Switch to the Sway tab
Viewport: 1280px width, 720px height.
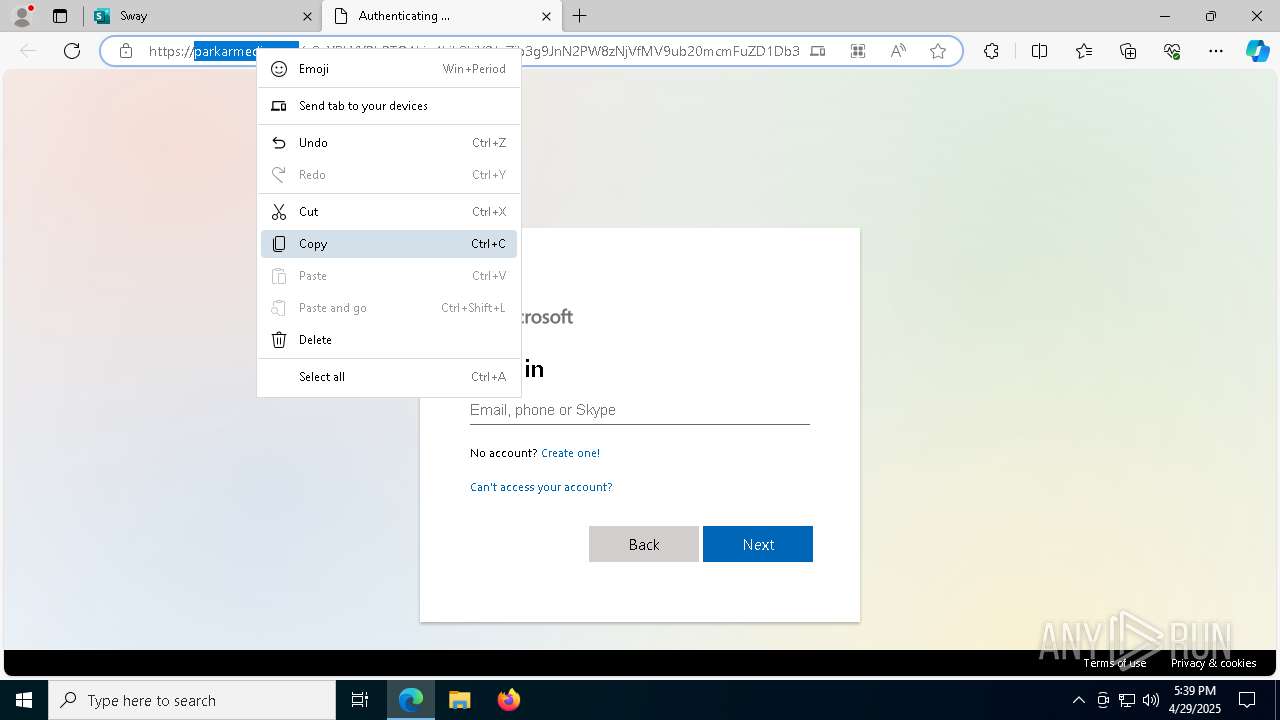coord(200,16)
